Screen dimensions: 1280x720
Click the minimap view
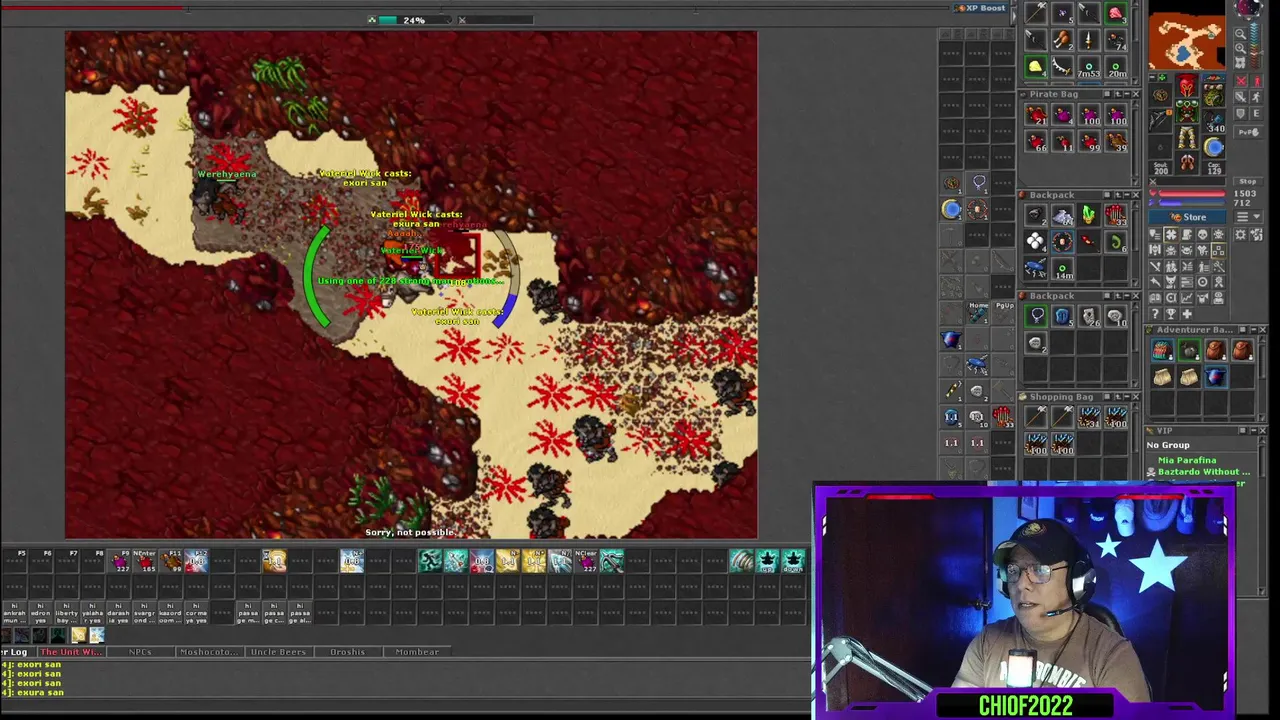click(1187, 41)
